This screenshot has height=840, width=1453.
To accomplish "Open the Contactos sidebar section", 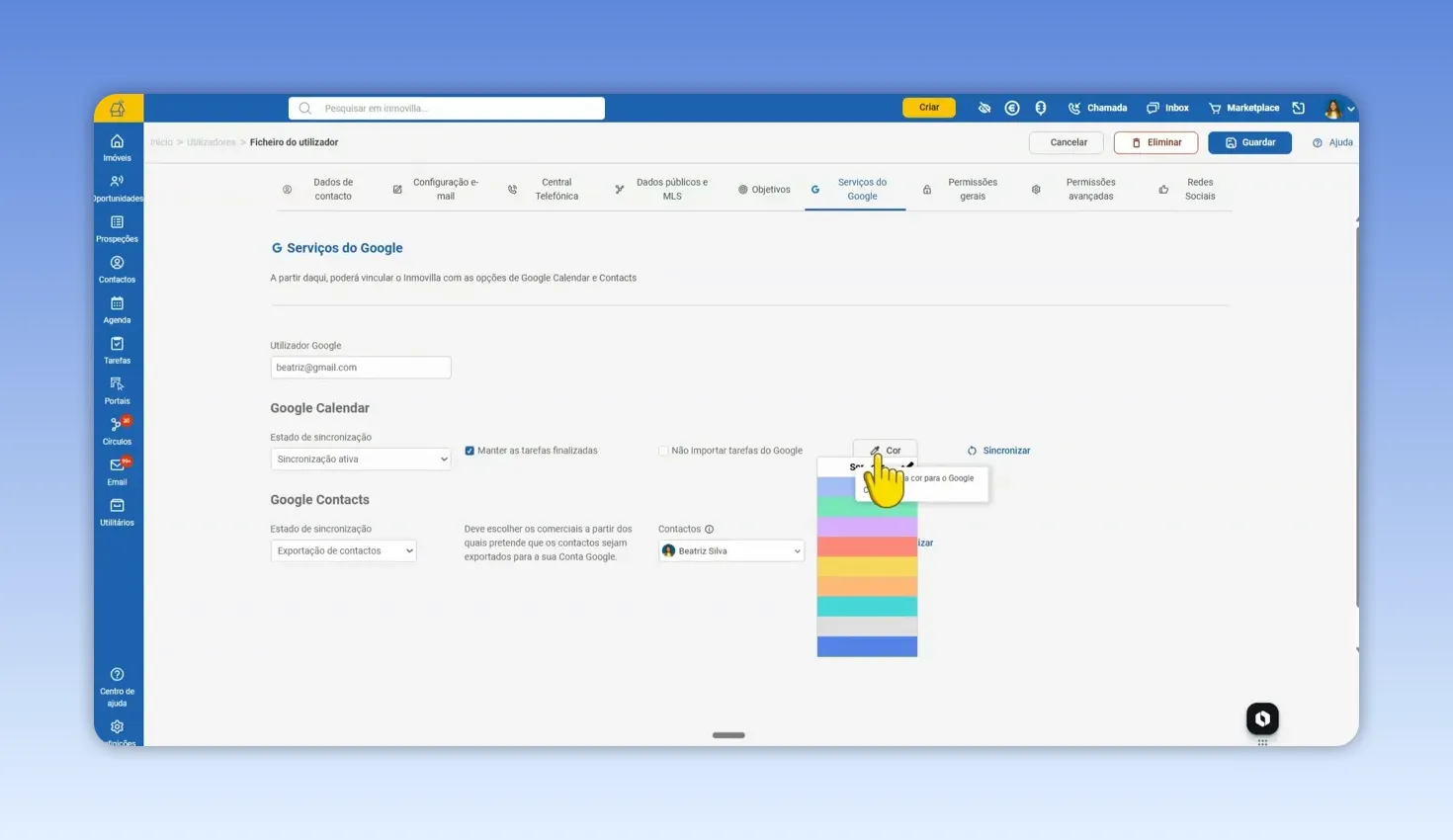I will pos(117,269).
